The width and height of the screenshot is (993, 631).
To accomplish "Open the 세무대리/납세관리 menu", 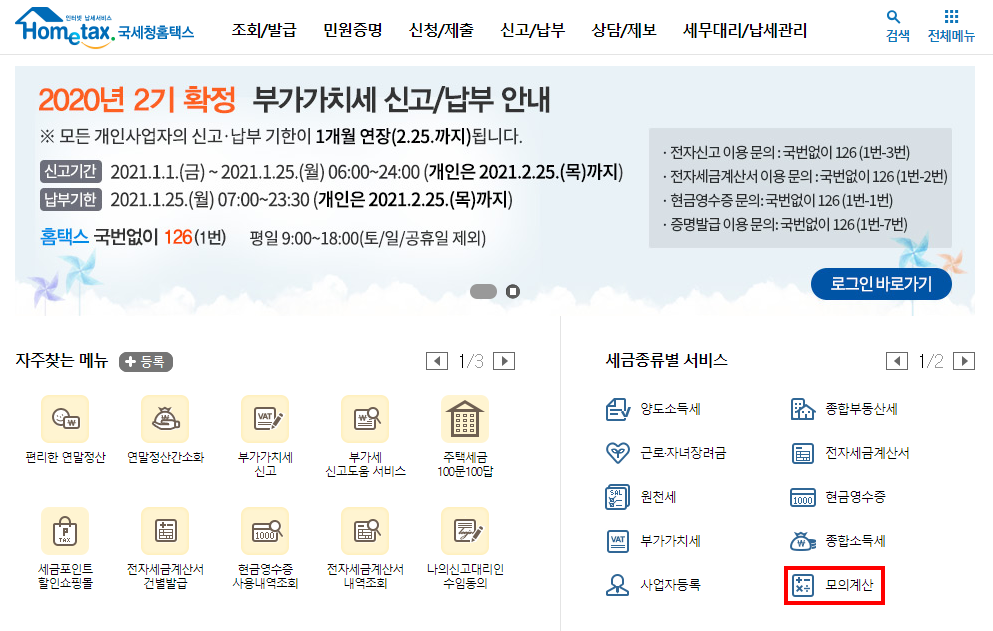I will (745, 30).
